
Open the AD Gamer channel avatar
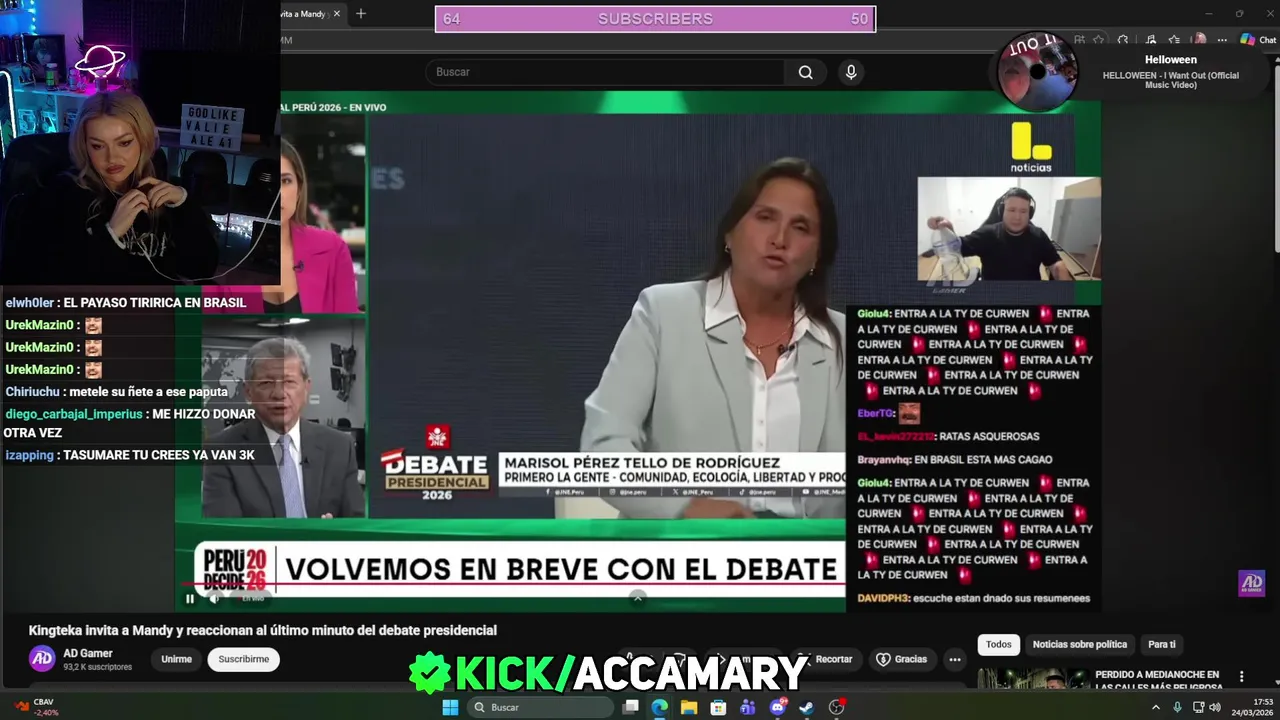pyautogui.click(x=42, y=658)
